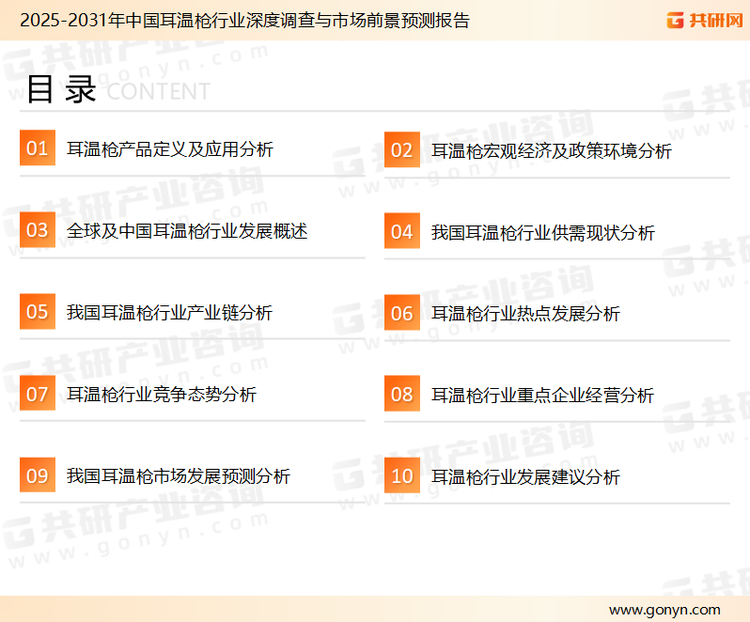Click the CONTENT subtitle text
Image resolution: width=750 pixels, height=622 pixels.
click(158, 91)
